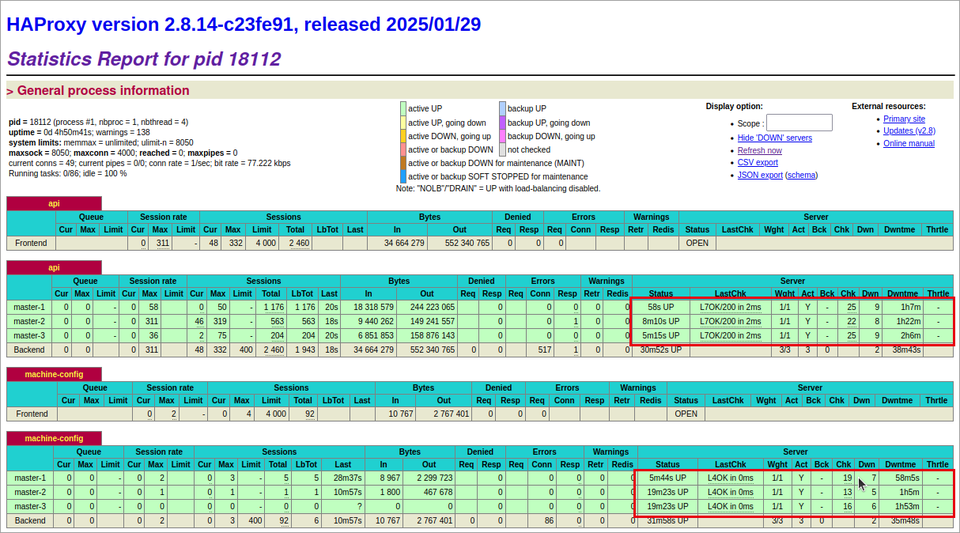This screenshot has width=960, height=533.
Task: Click the 244 223 065 bytes-out cell
Action: (427, 307)
